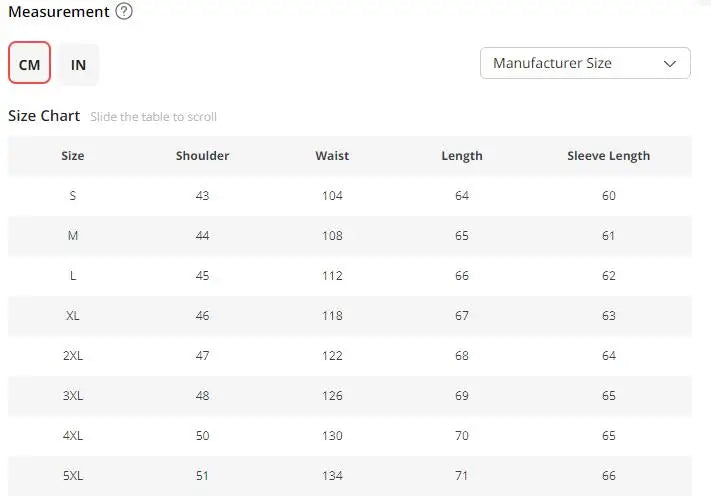Switch measurement units to IN
Screen dimensions: 711x496
pyautogui.click(x=78, y=65)
